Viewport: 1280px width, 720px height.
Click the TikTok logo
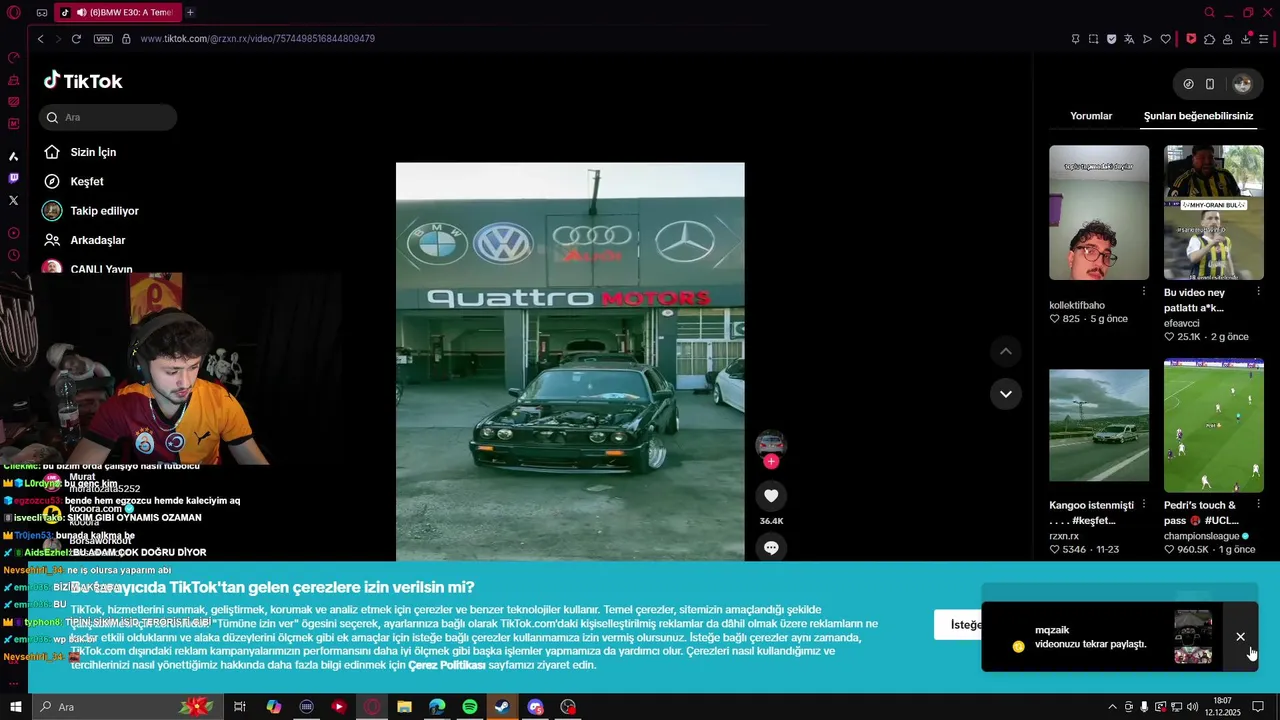click(x=83, y=81)
